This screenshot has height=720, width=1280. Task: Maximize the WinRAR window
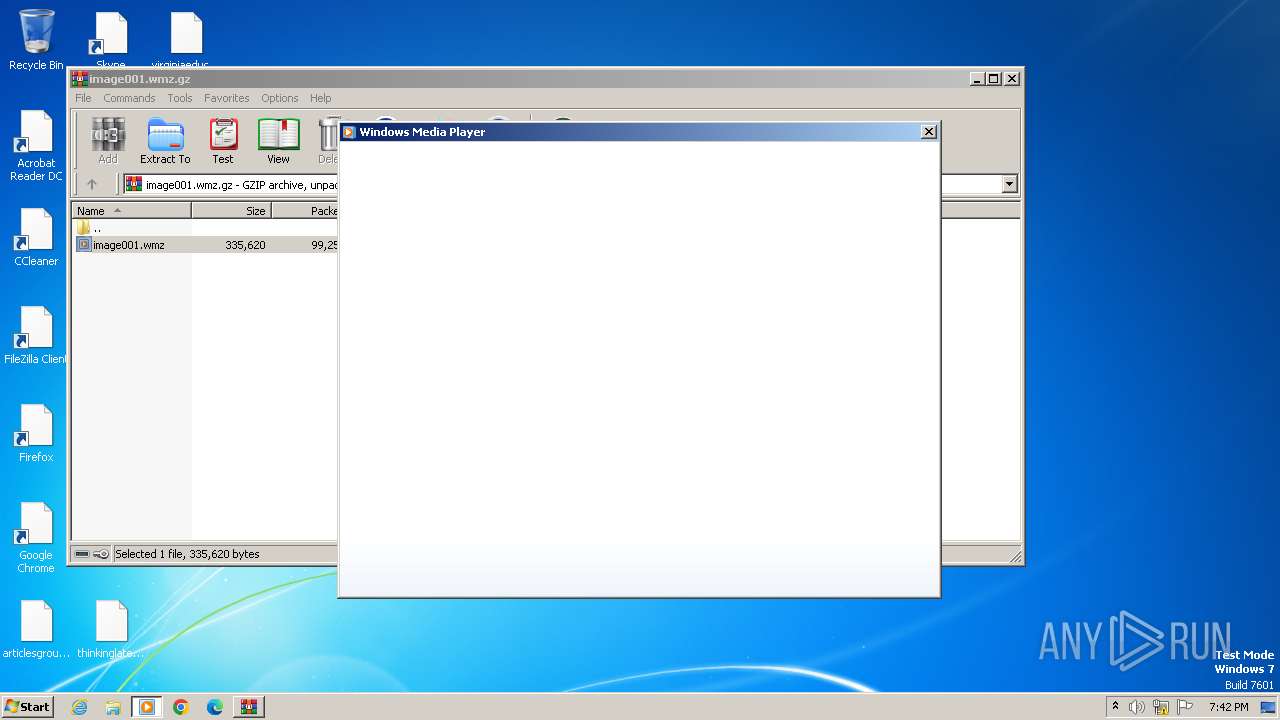coord(993,78)
